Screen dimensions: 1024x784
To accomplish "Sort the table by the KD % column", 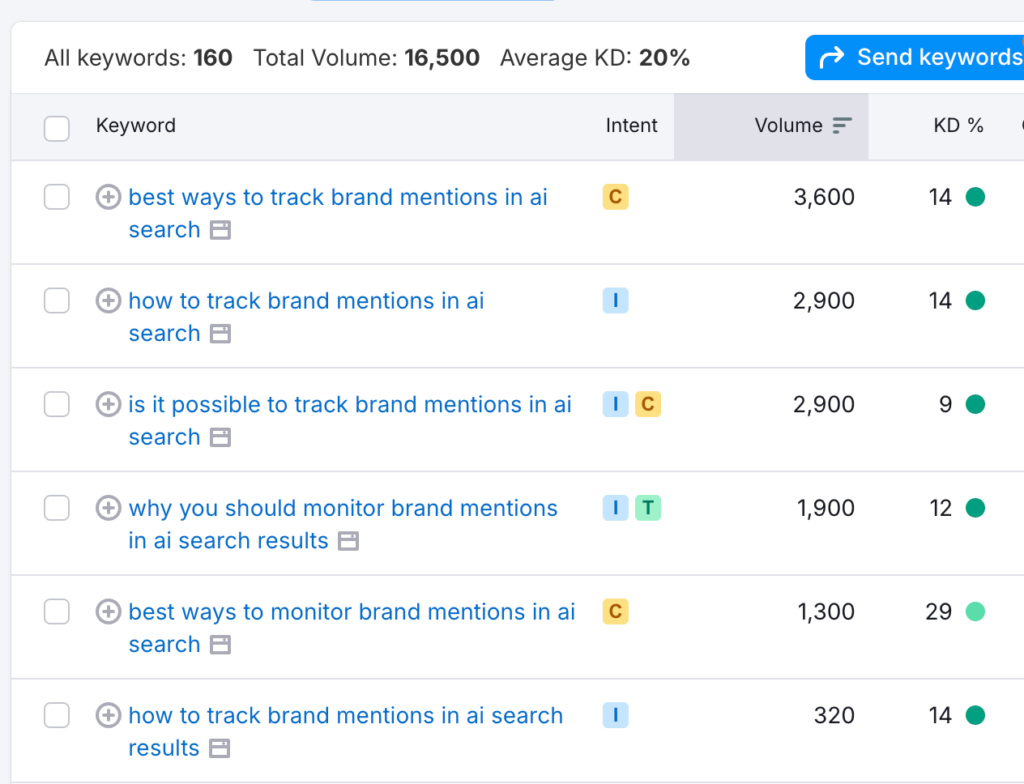I will pyautogui.click(x=958, y=126).
